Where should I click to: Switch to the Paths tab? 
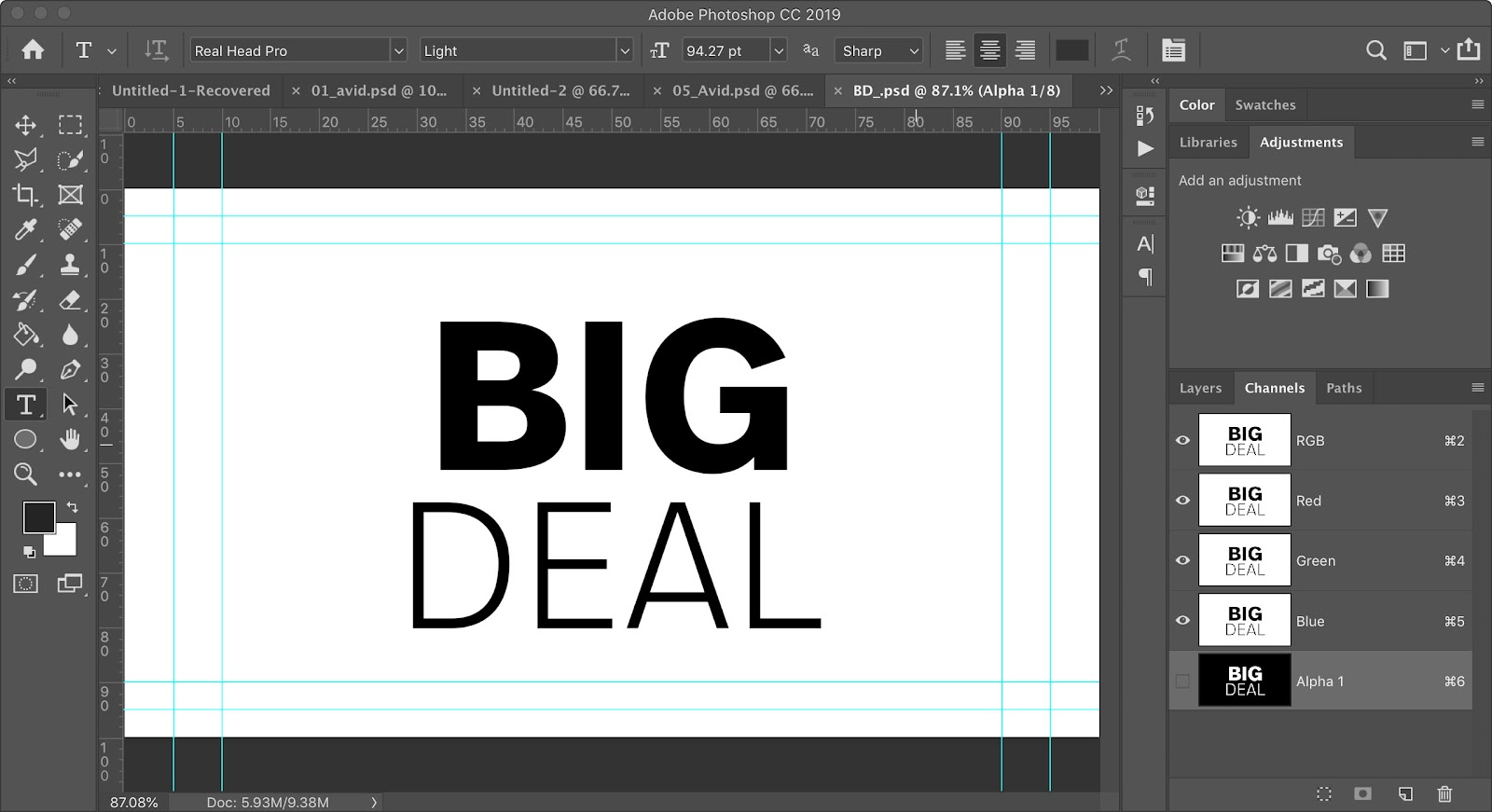point(1344,388)
